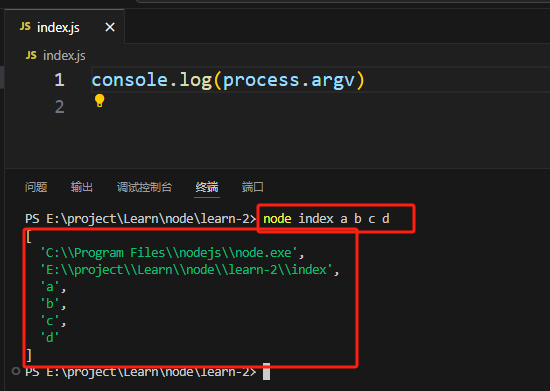550x391 pixels.
Task: Open the 问题 panel tab
Action: (36, 187)
